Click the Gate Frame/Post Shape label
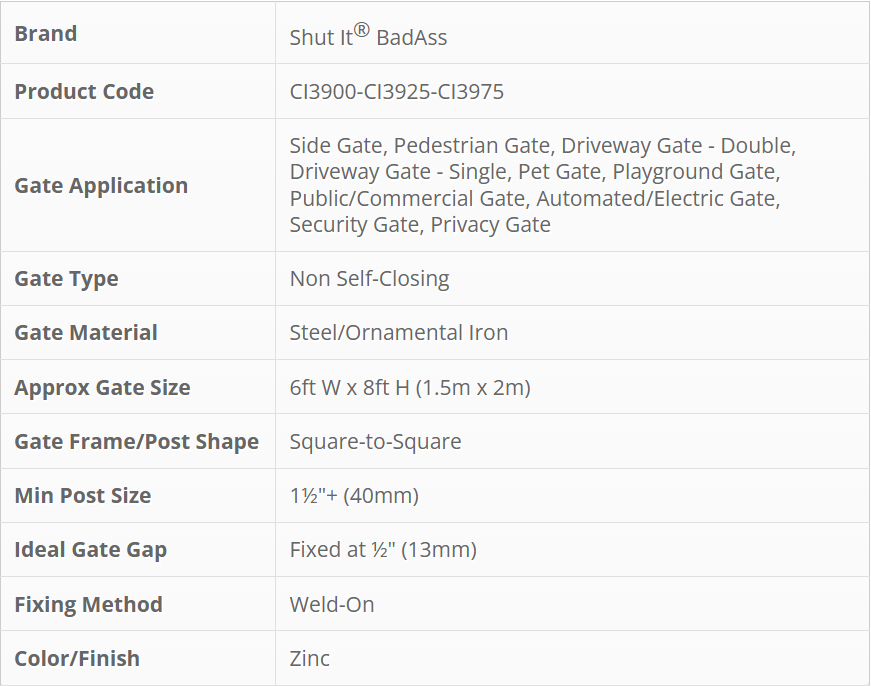The width and height of the screenshot is (871, 686). pyautogui.click(x=136, y=442)
